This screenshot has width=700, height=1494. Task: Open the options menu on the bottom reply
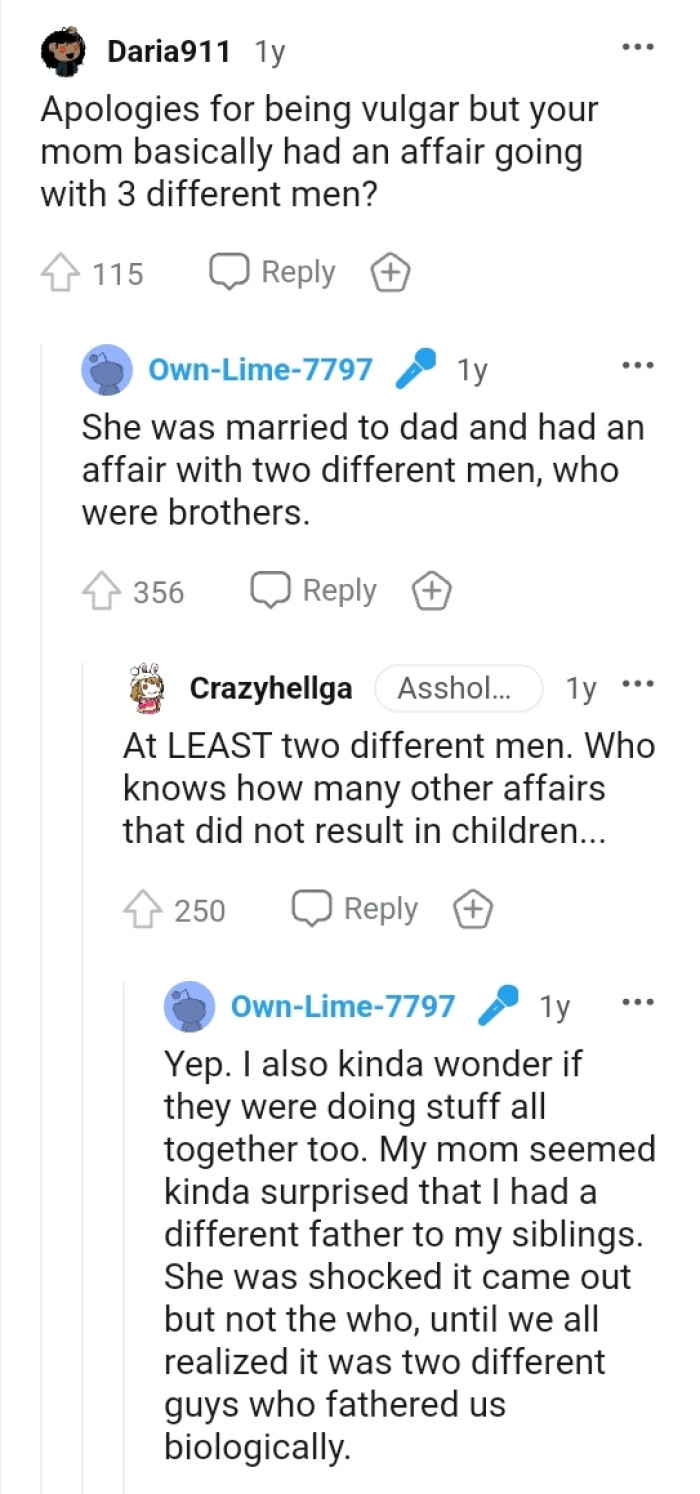[638, 1001]
